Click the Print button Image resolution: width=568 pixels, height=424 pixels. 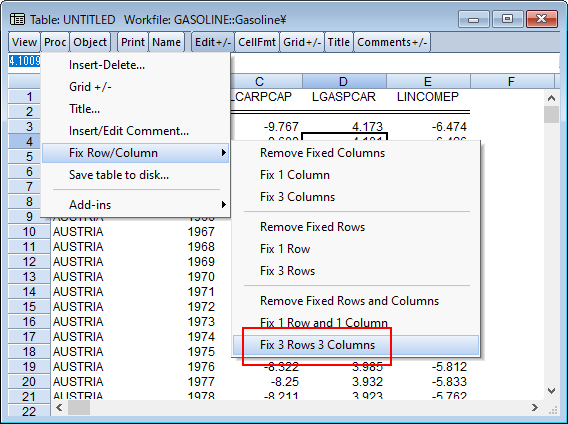(x=133, y=42)
